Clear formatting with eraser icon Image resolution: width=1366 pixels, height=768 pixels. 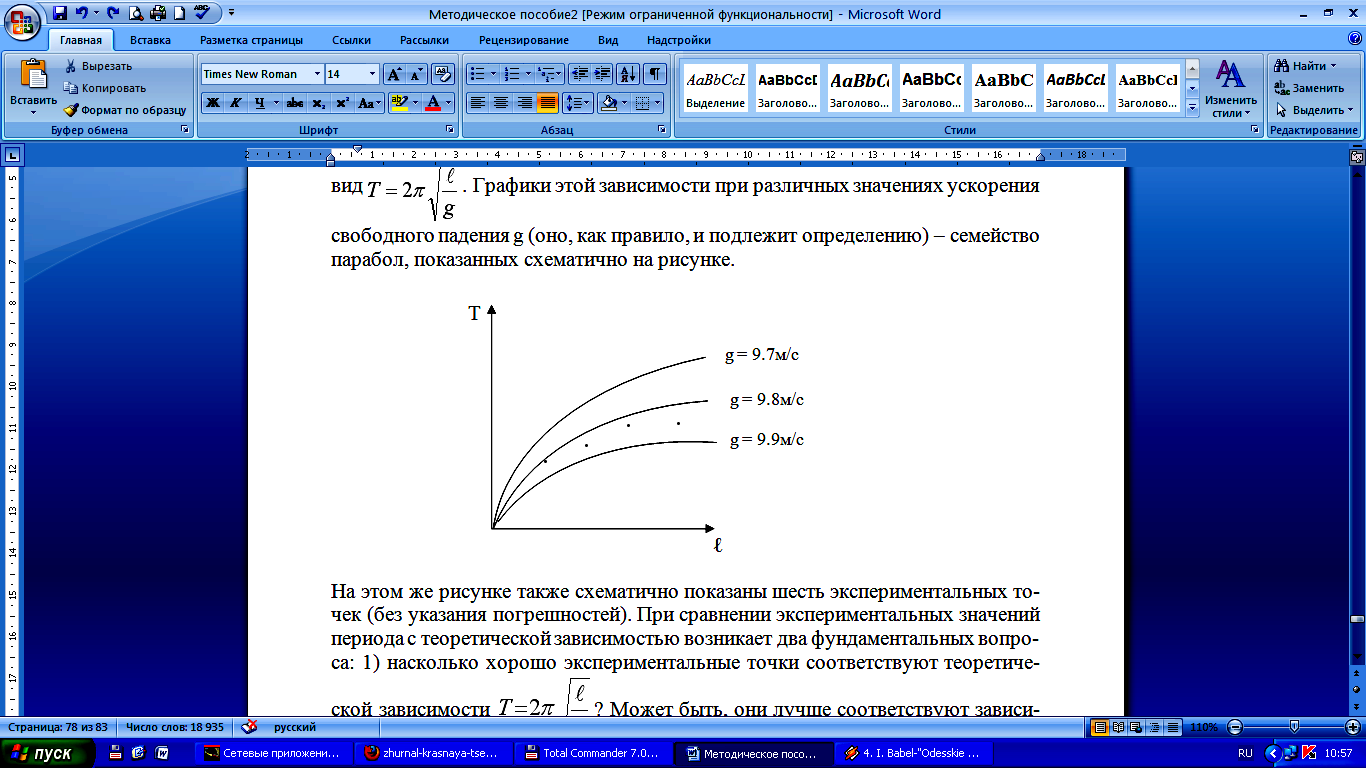click(444, 74)
